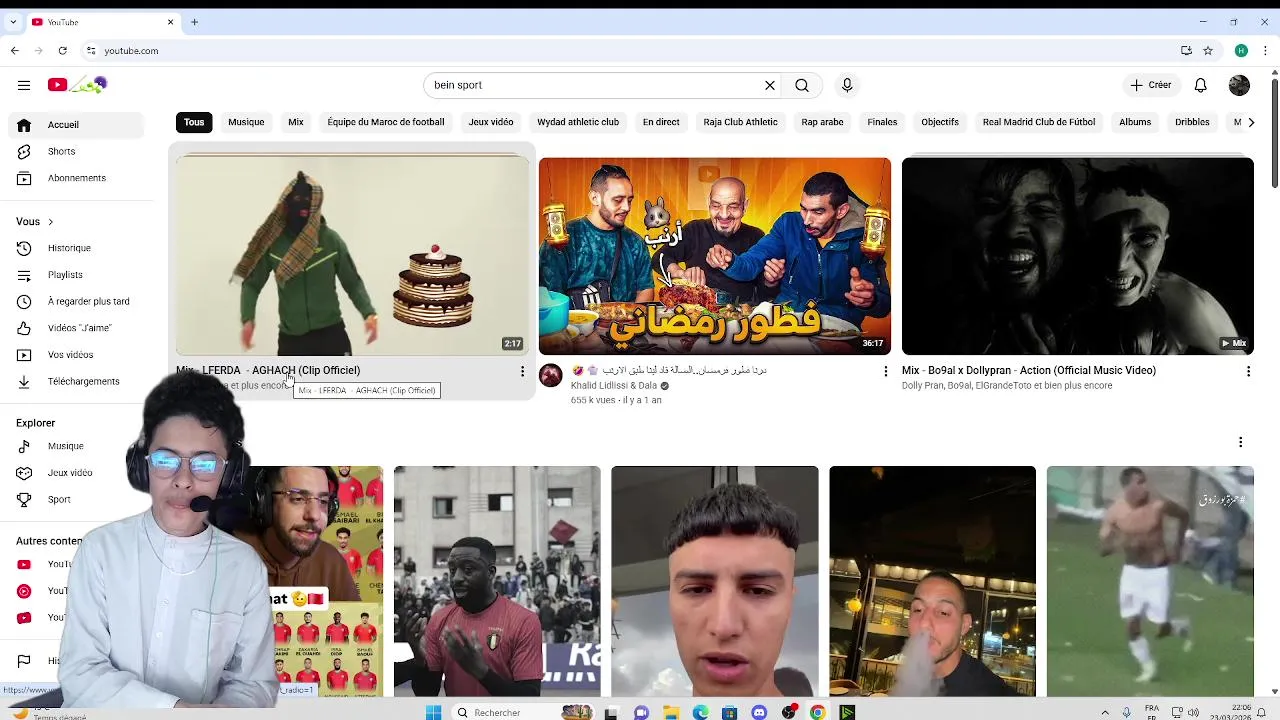Open the Short of man in Belgium jersey

click(x=497, y=581)
